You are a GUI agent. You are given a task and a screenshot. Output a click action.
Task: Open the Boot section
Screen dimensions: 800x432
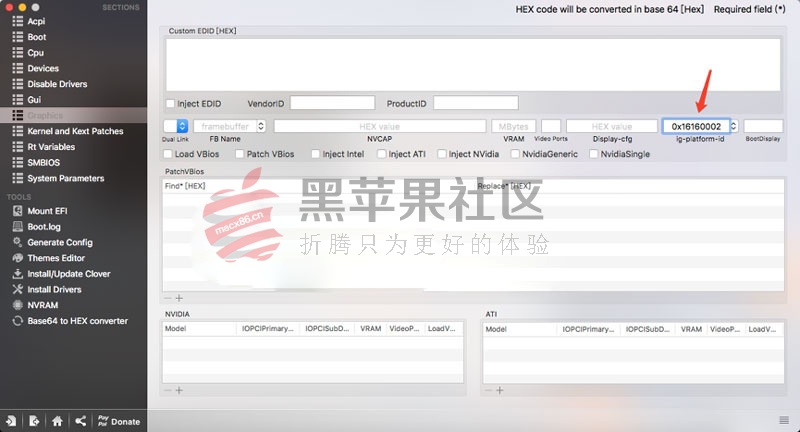coord(37,37)
